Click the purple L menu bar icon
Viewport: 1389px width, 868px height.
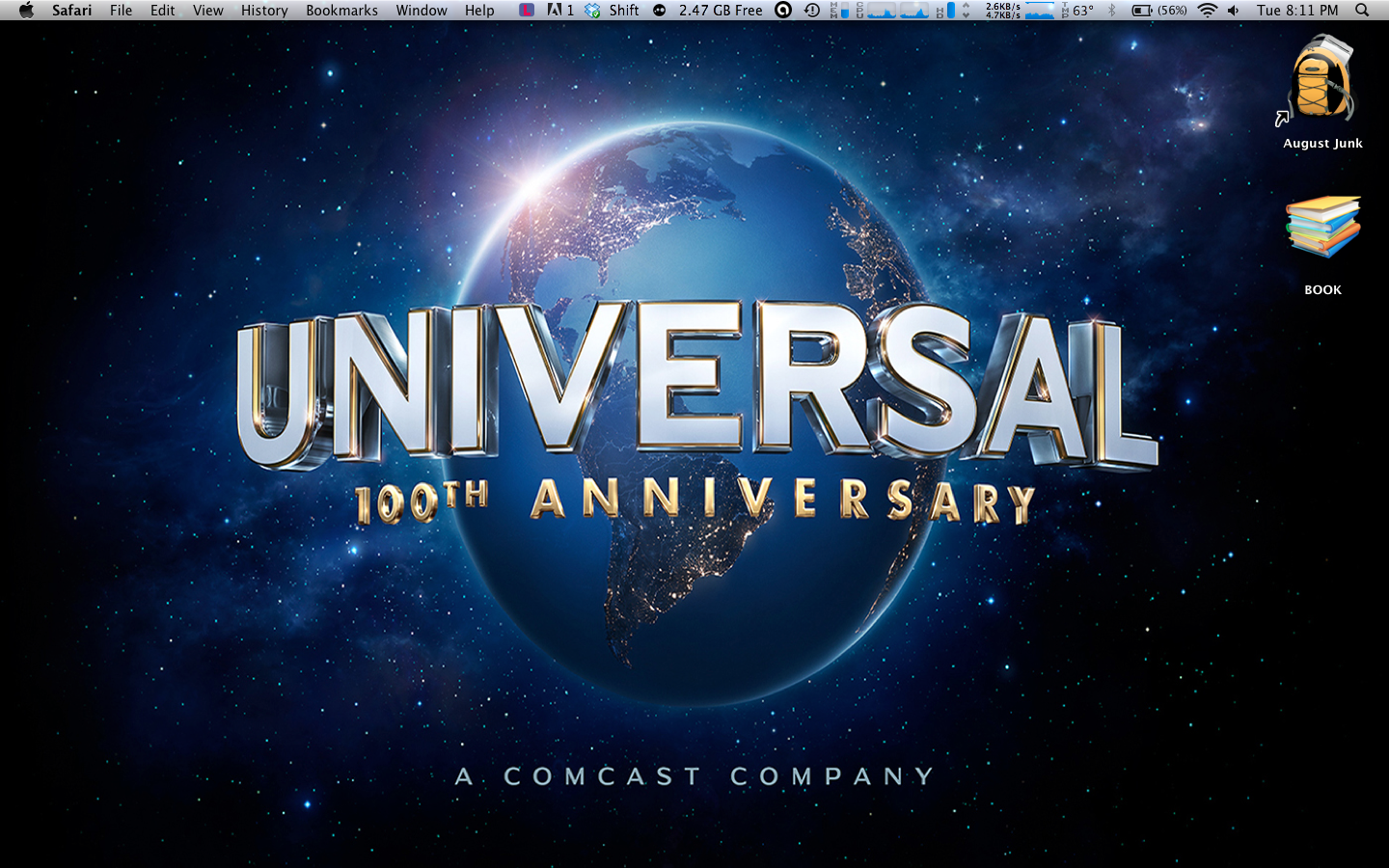(526, 10)
